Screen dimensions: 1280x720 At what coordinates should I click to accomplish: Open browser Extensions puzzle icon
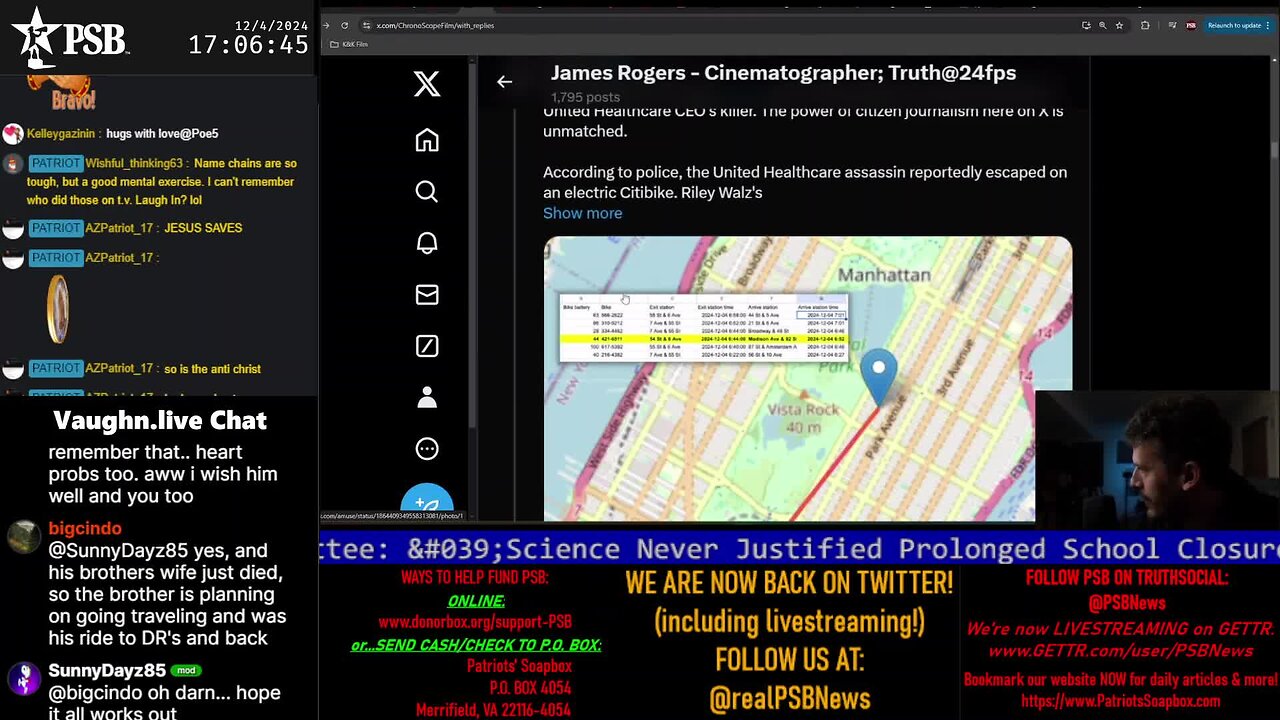[1145, 25]
